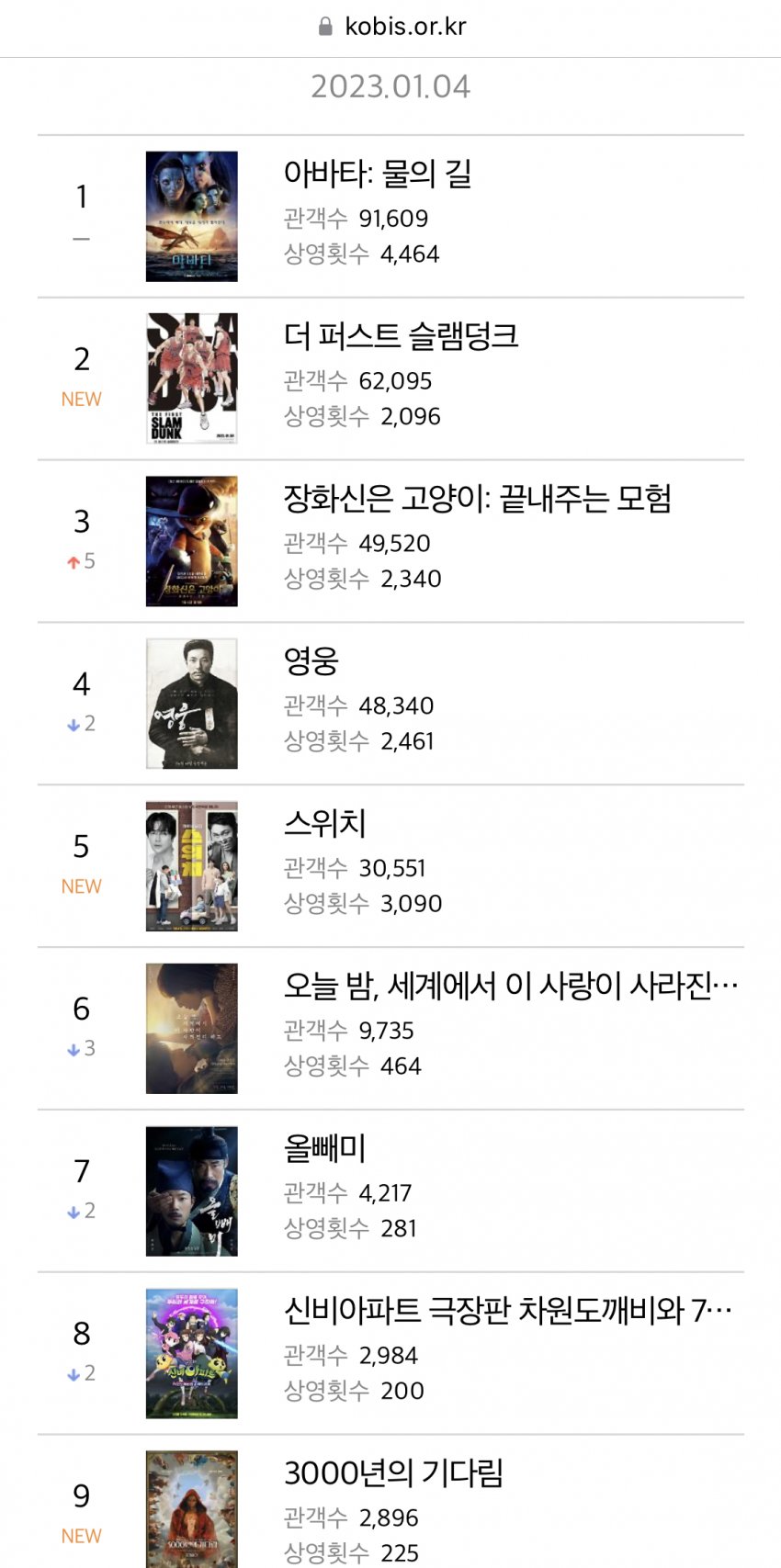This screenshot has height=1568, width=781.
Task: Tap the 2023.01.04 date header
Action: [x=390, y=86]
